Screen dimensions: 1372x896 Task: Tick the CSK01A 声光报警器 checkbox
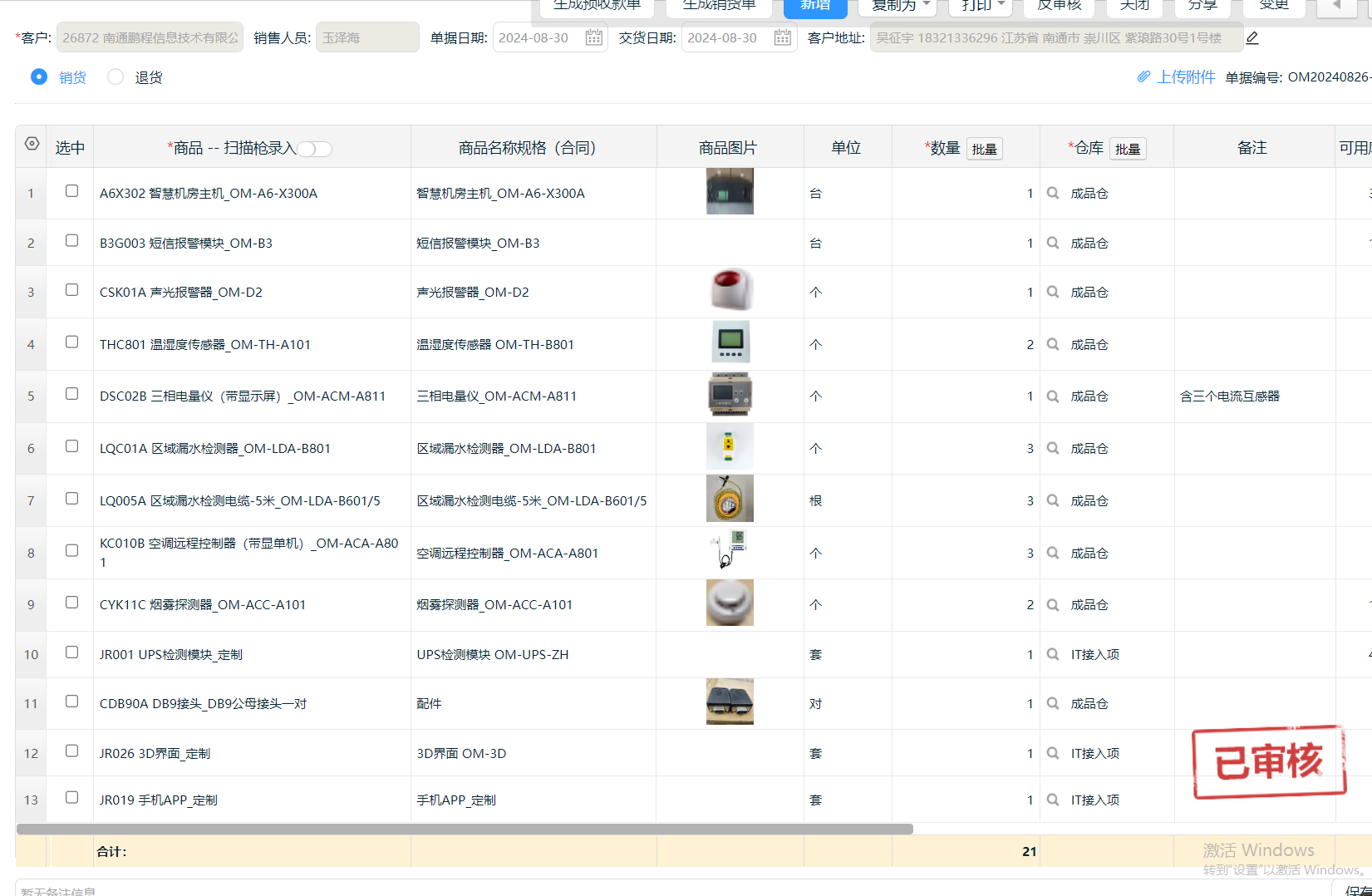pyautogui.click(x=72, y=289)
